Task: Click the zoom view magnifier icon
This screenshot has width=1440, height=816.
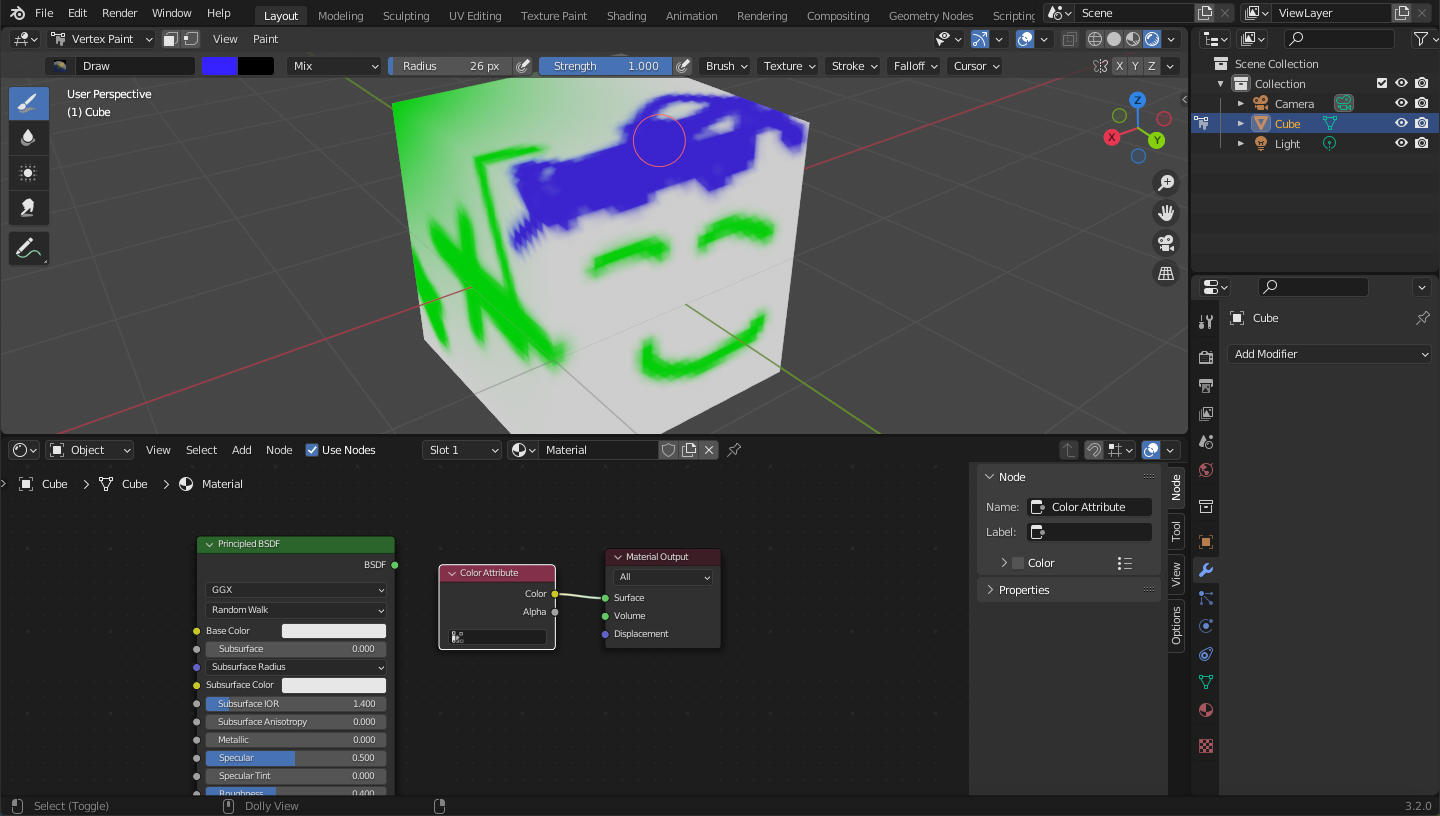Action: [x=1165, y=182]
